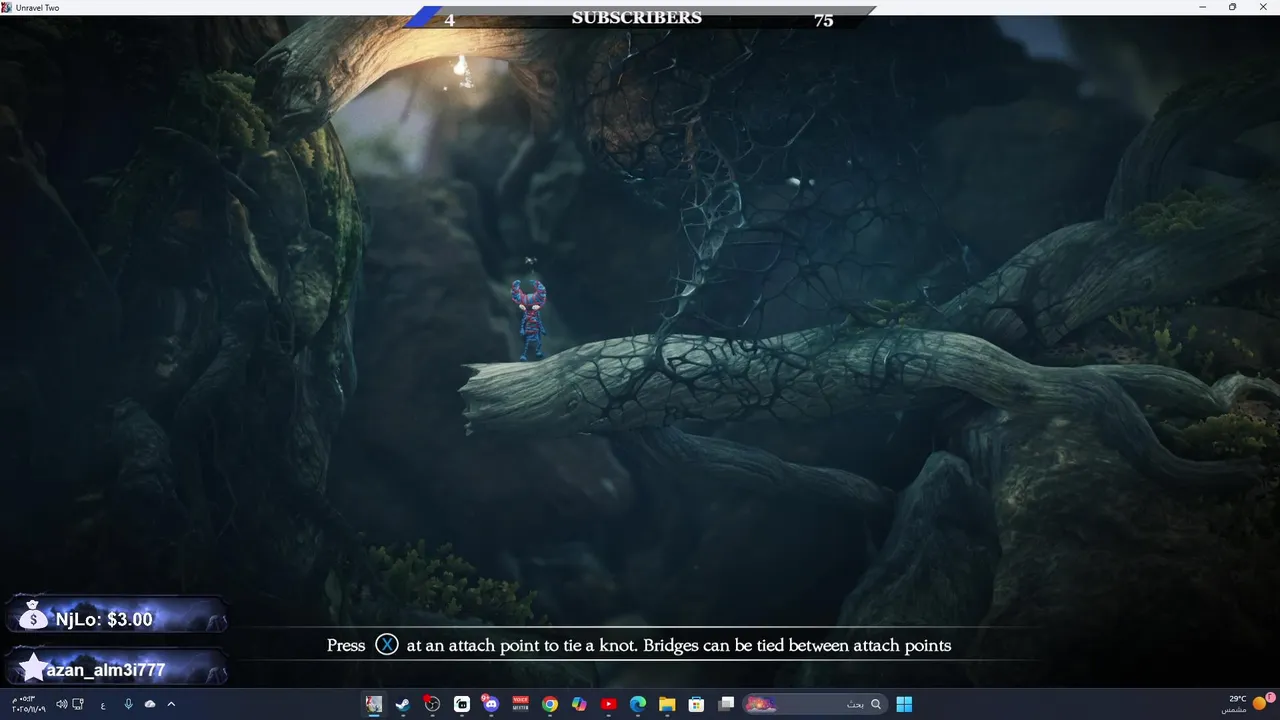
Task: Switch to OBS Studio in the taskbar
Action: click(432, 704)
